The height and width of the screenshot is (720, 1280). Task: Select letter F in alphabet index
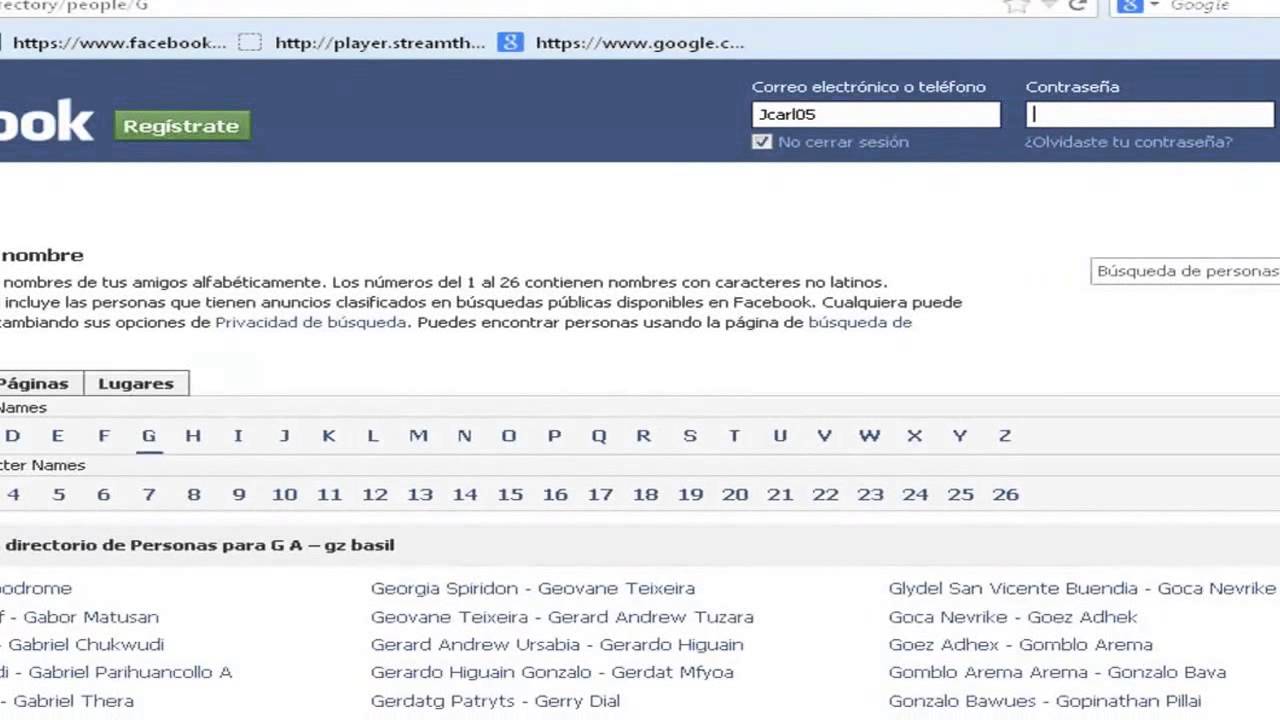[103, 436]
